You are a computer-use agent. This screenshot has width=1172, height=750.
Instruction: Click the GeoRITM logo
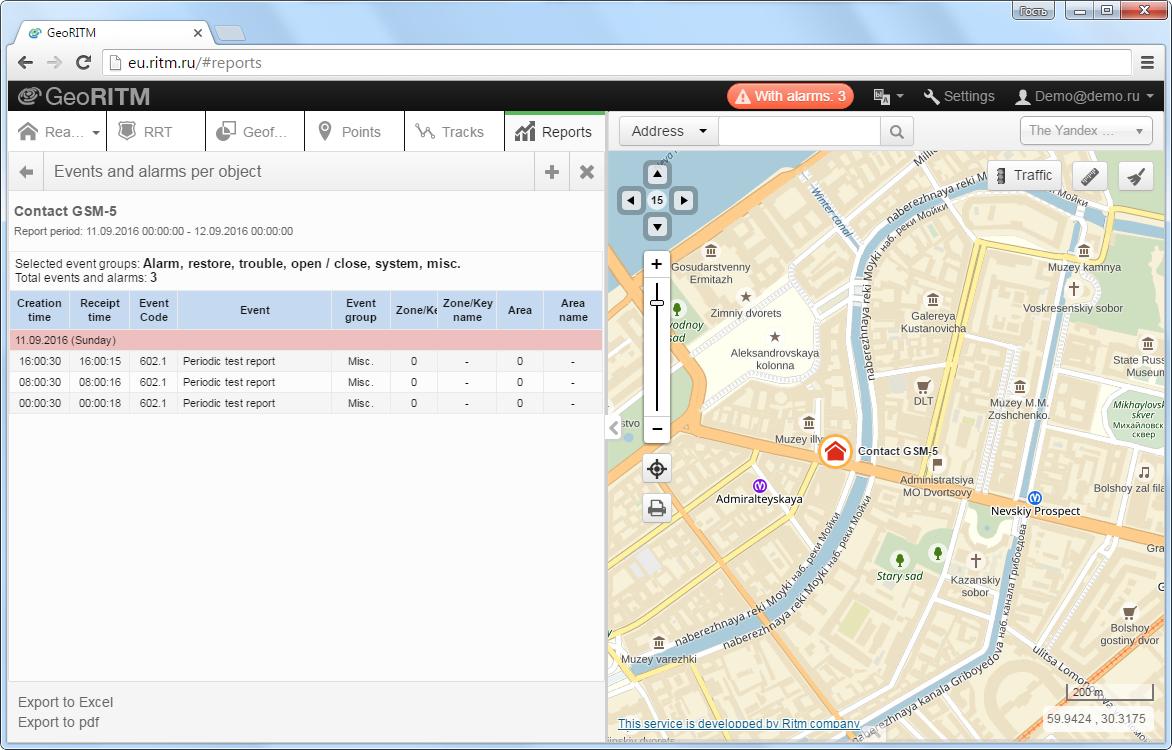[84, 96]
